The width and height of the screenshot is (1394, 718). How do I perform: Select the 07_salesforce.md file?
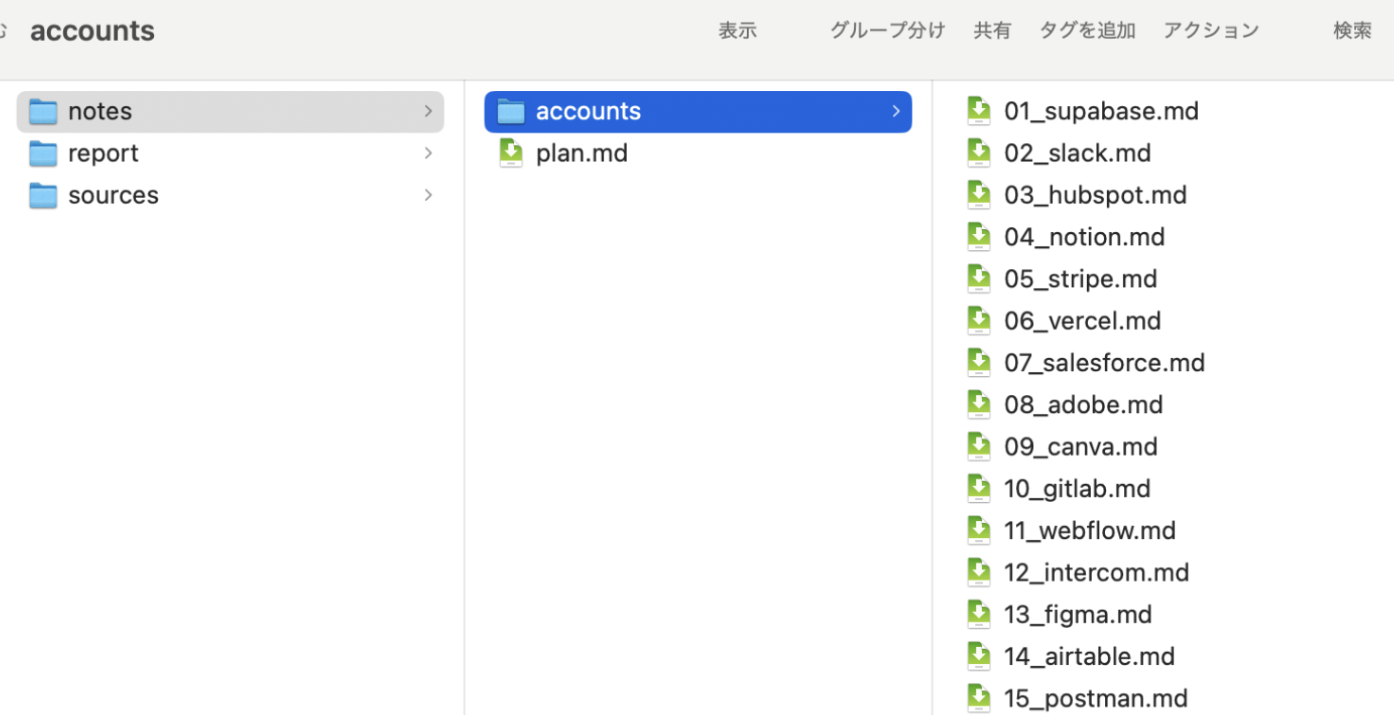[1104, 363]
